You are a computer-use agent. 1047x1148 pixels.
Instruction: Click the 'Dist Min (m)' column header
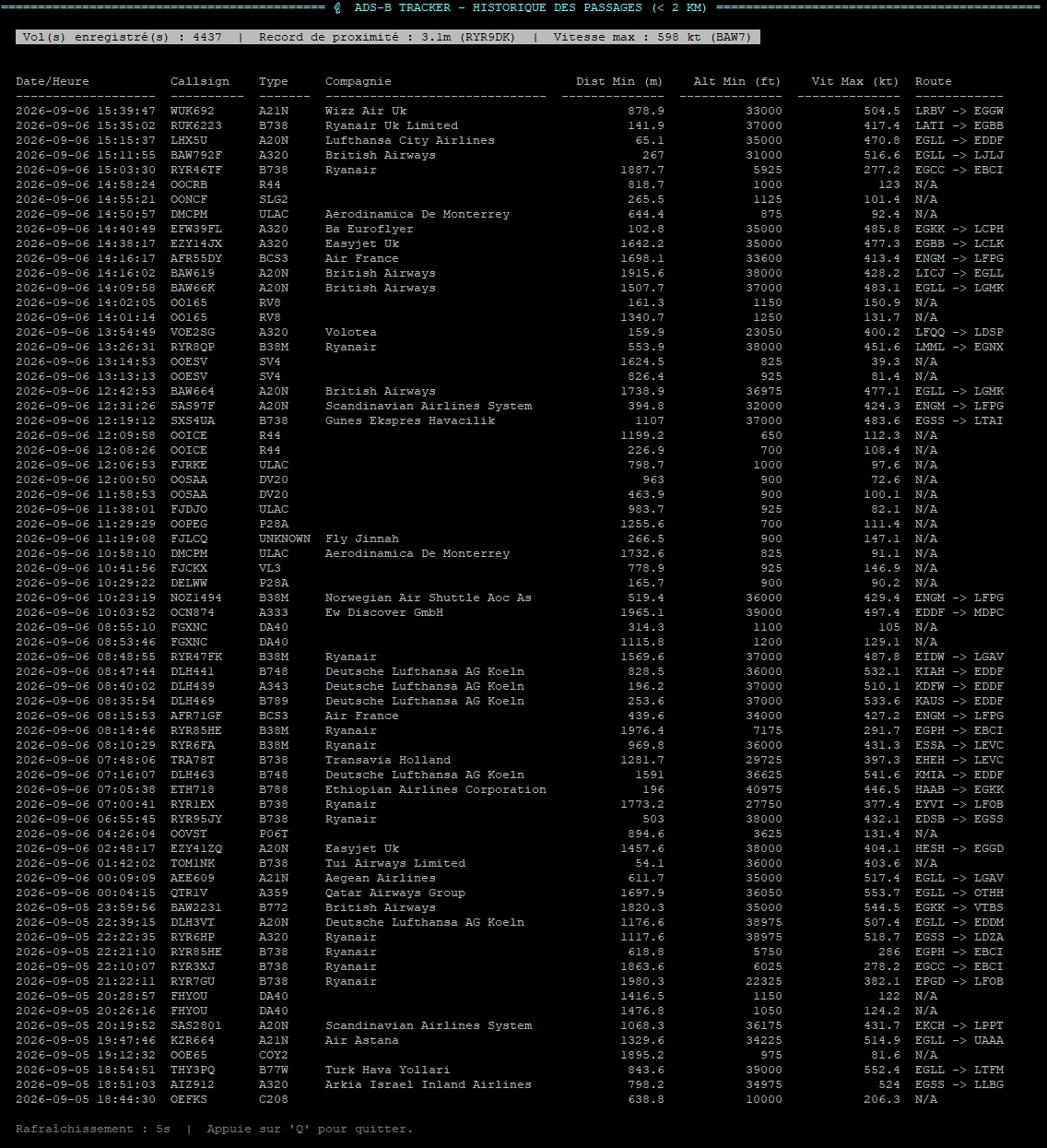620,81
